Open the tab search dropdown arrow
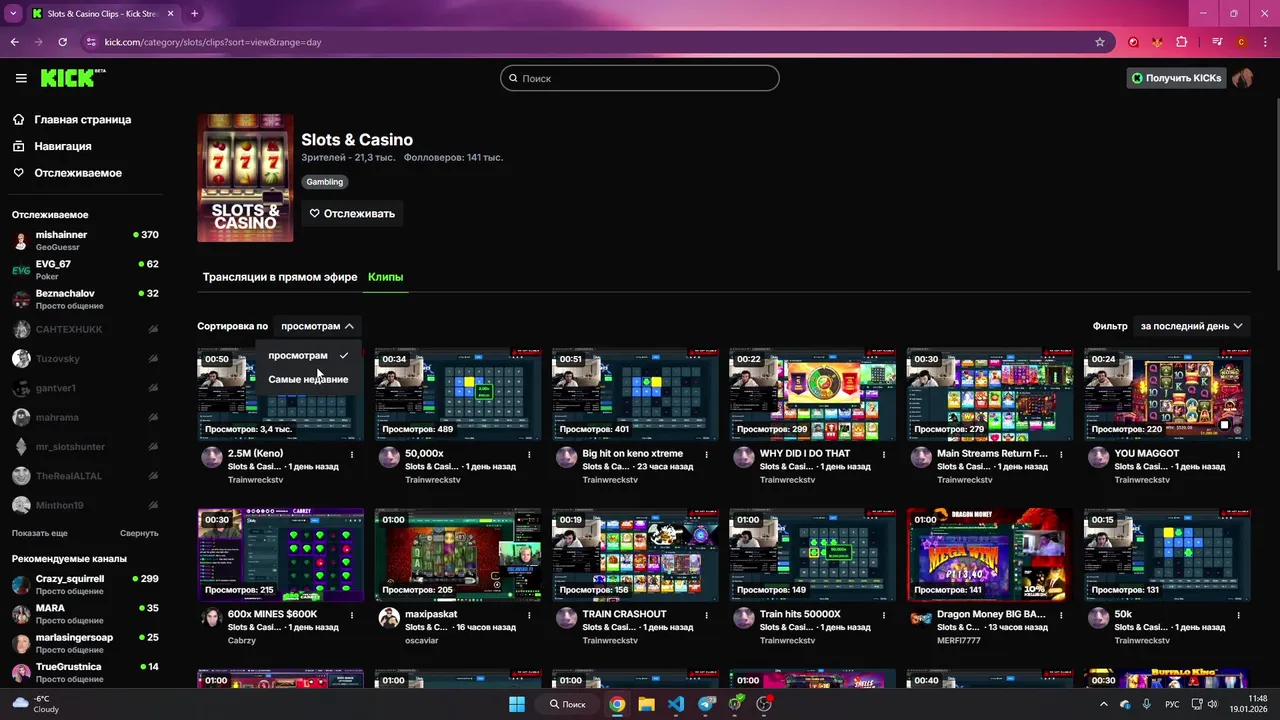 13,14
